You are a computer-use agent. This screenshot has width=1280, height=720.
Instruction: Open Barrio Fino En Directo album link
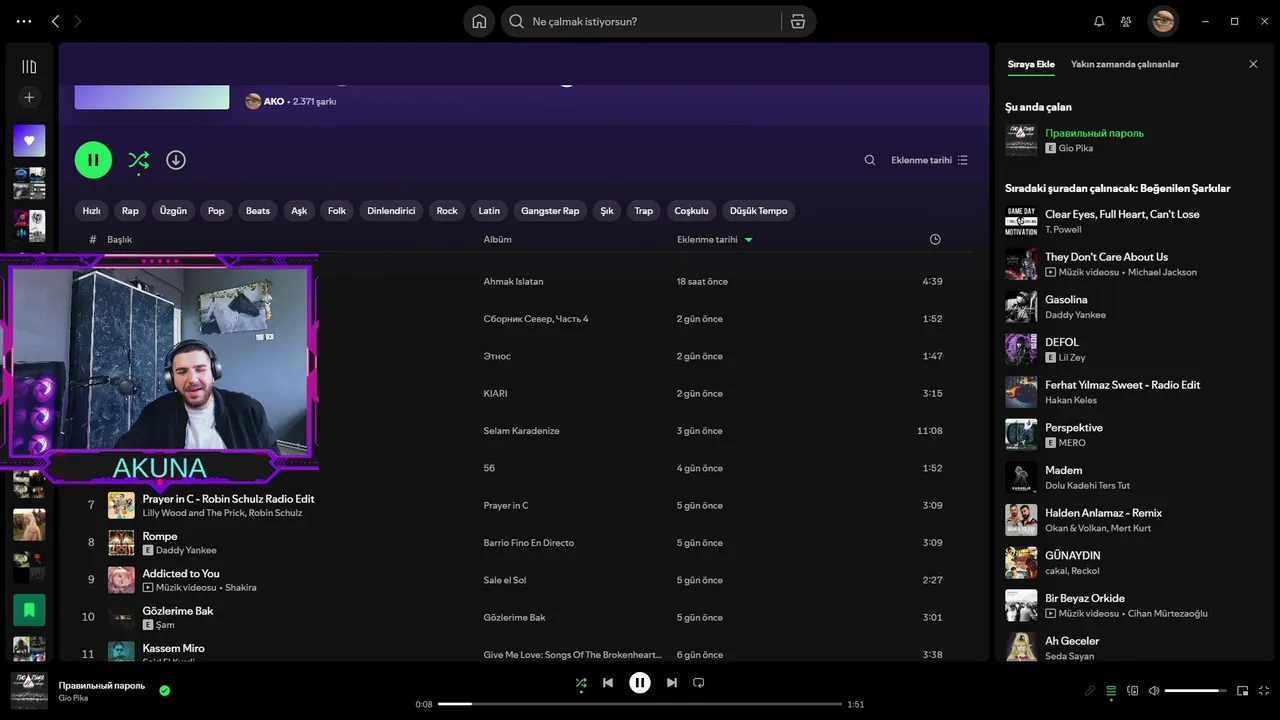pyautogui.click(x=528, y=543)
